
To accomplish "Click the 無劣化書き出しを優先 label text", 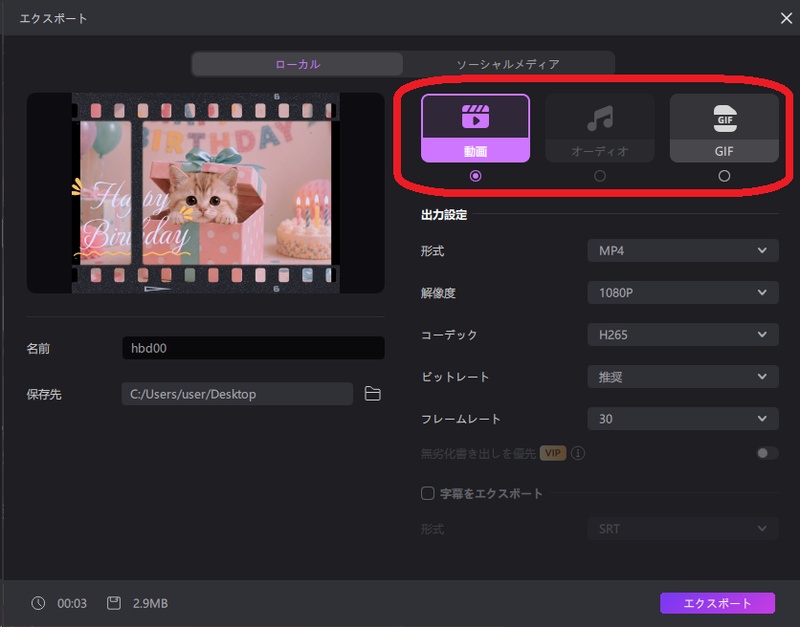I will [x=478, y=453].
